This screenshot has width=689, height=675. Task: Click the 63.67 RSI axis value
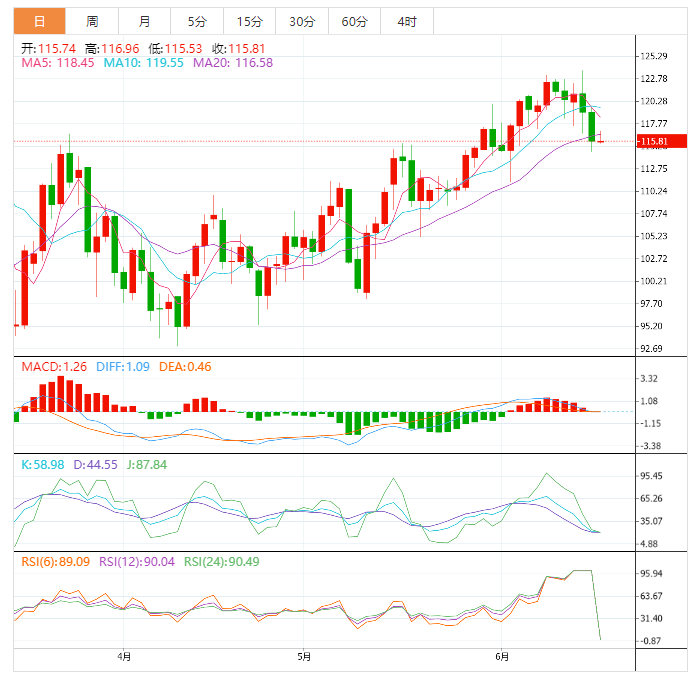651,596
